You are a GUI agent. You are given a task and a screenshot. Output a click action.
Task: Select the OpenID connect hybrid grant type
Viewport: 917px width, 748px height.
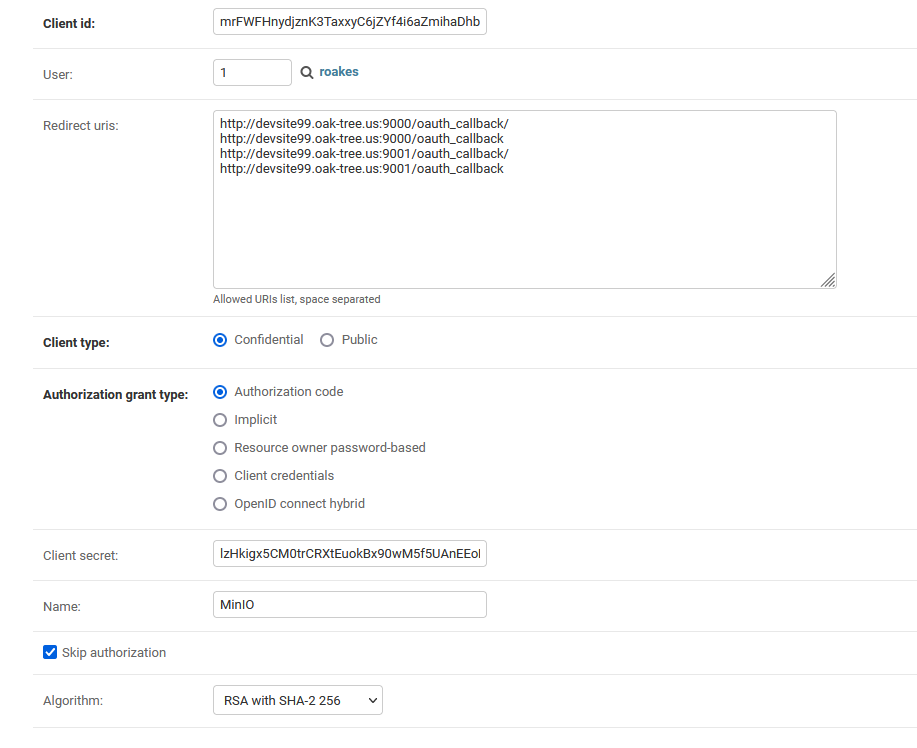click(219, 504)
